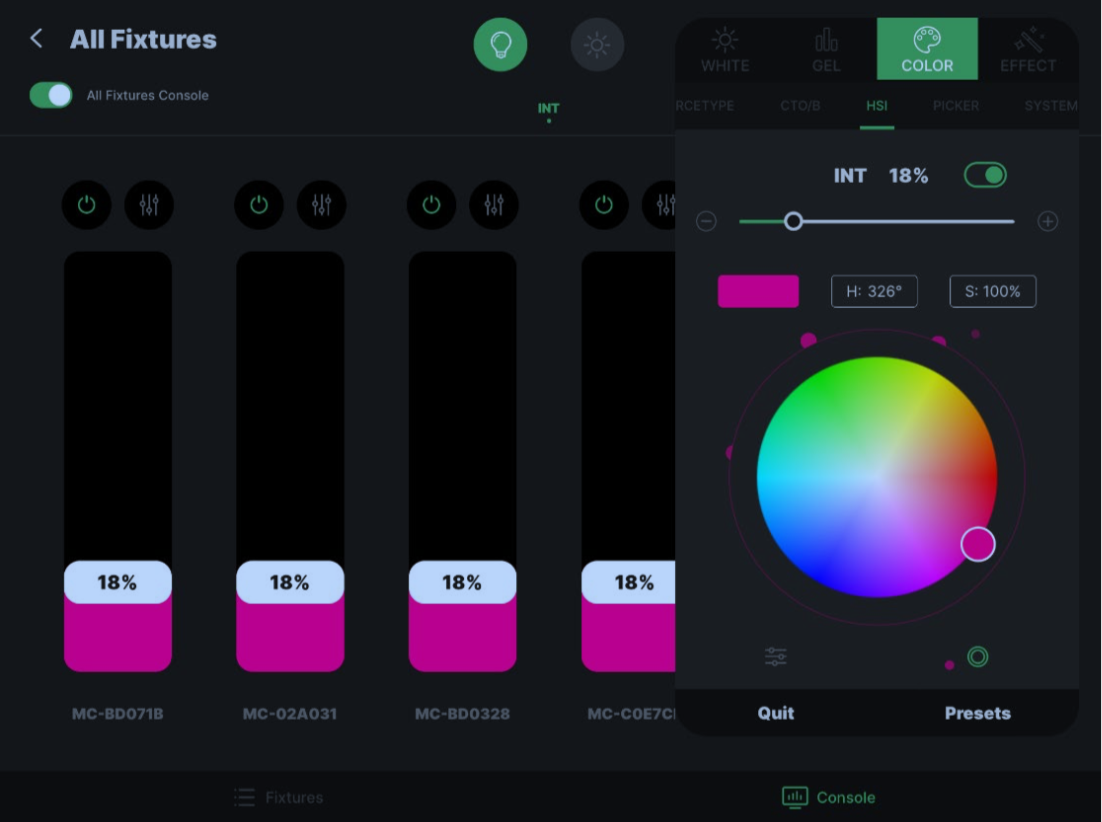This screenshot has height=822, width=1102.
Task: Open the Presets panel
Action: 977,713
